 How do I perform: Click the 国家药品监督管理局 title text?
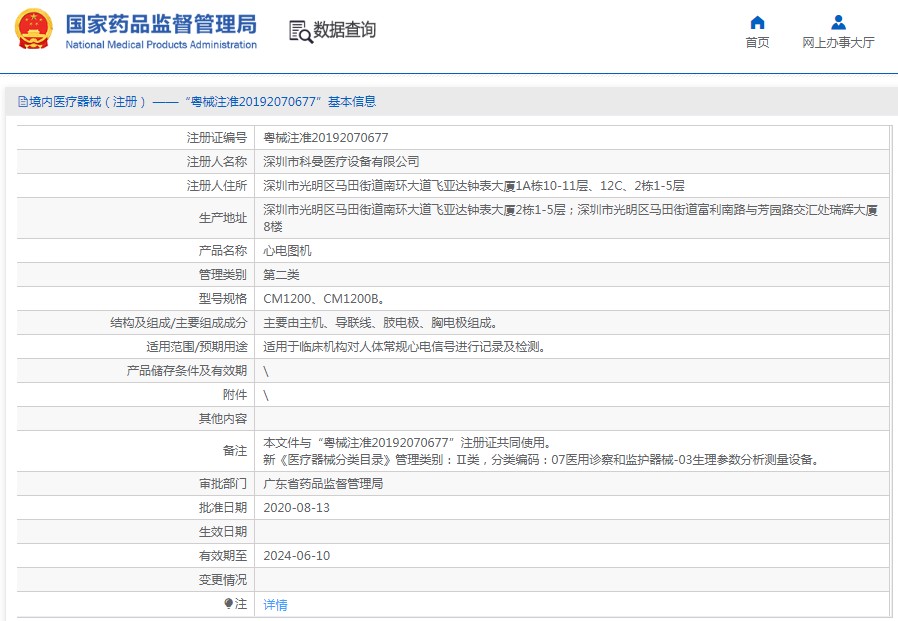coord(161,23)
